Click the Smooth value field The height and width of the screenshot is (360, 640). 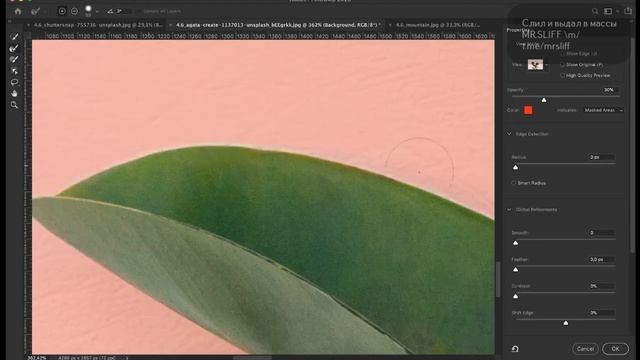[601, 233]
